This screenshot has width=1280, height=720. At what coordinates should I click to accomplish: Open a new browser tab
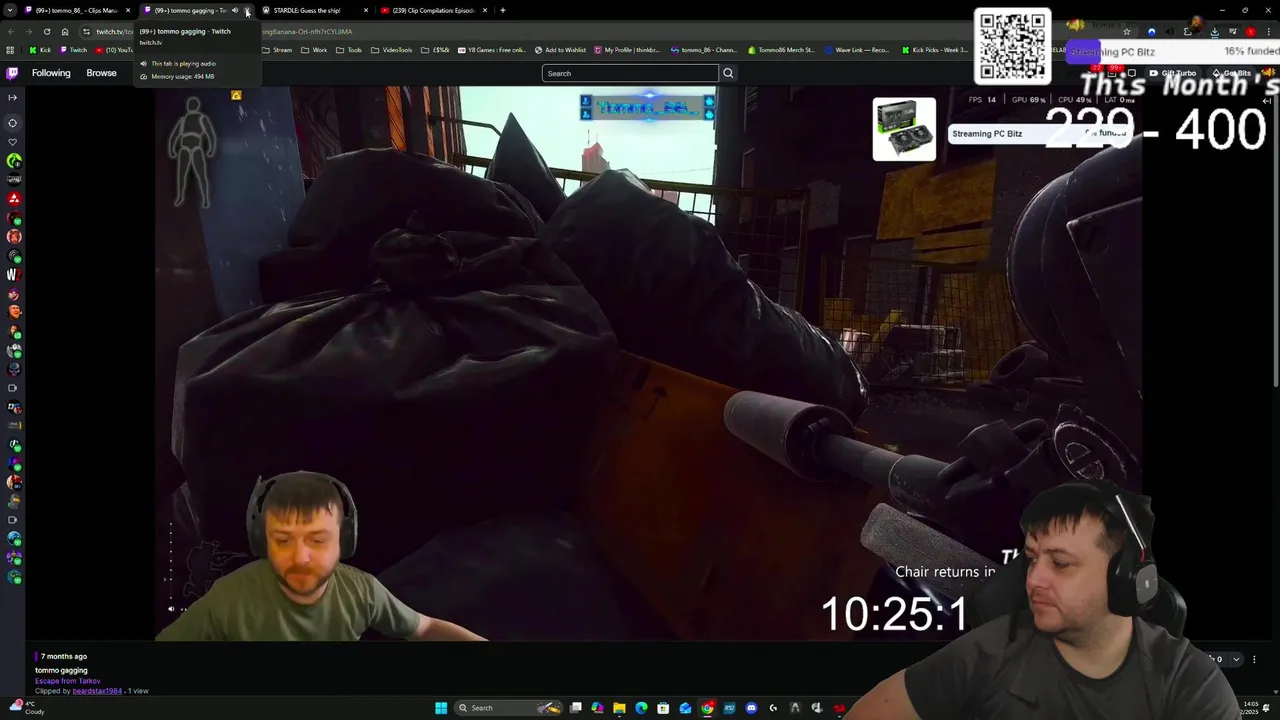503,10
